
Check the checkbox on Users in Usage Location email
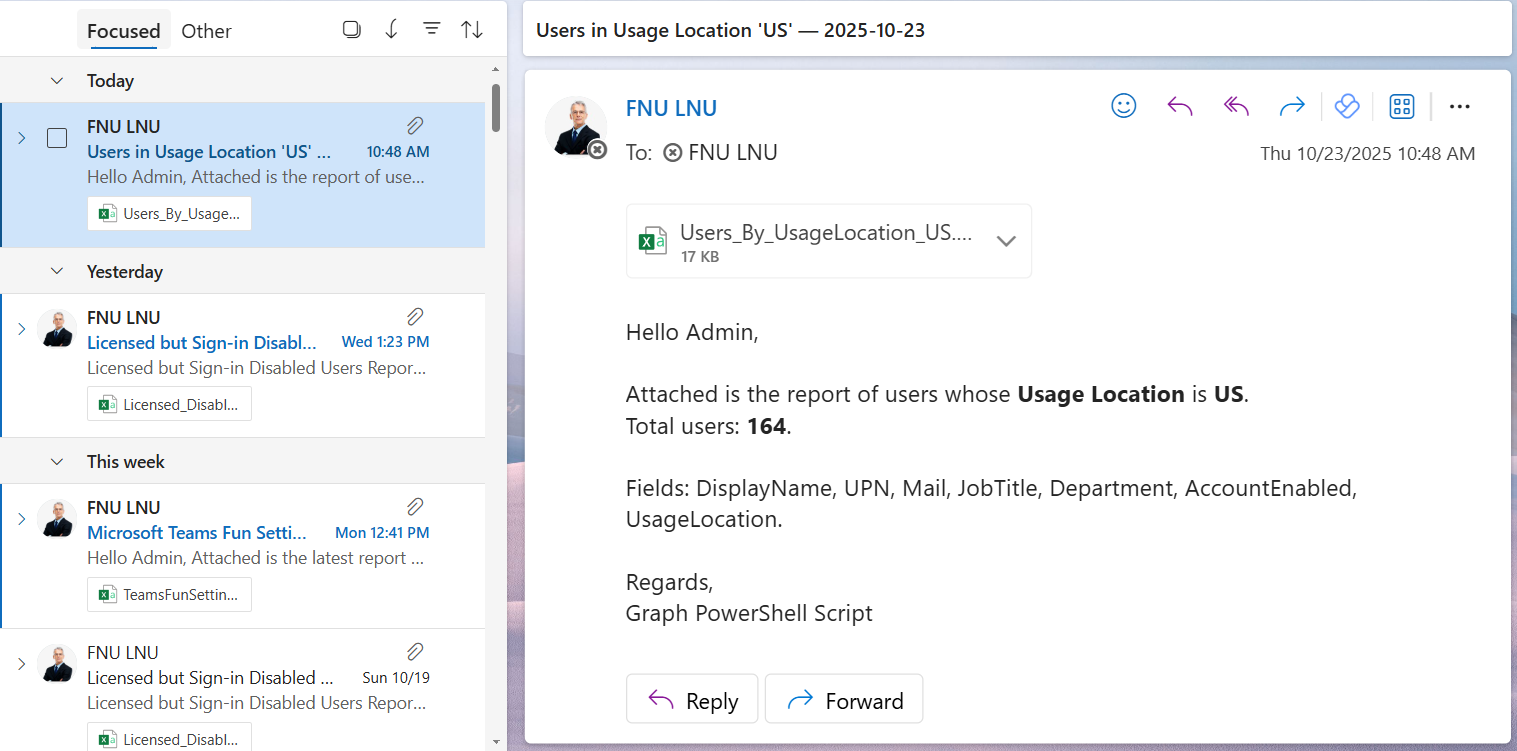pyautogui.click(x=57, y=138)
